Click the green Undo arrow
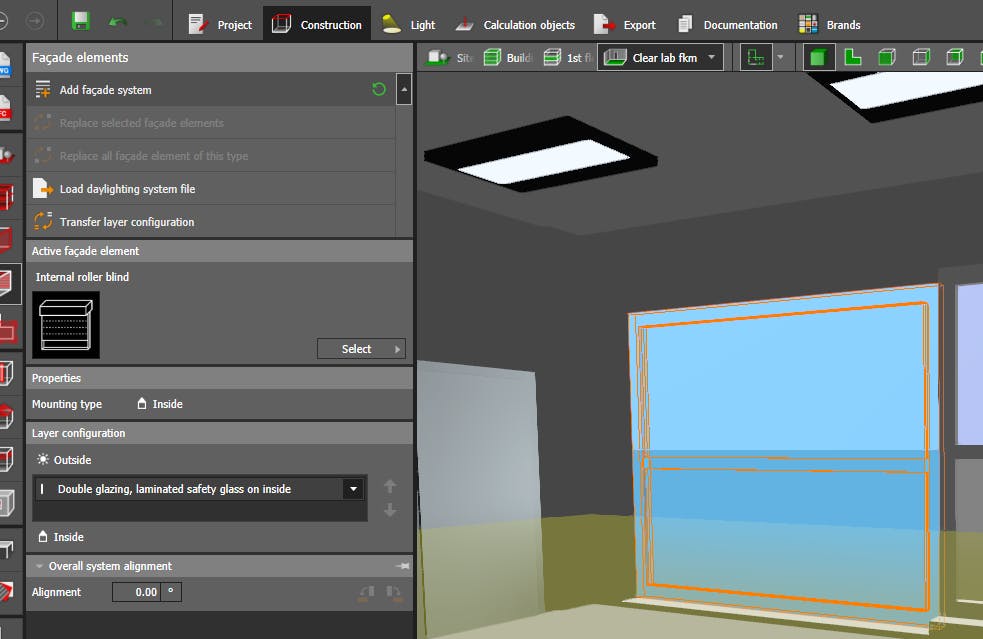This screenshot has height=639, width=983. [117, 23]
